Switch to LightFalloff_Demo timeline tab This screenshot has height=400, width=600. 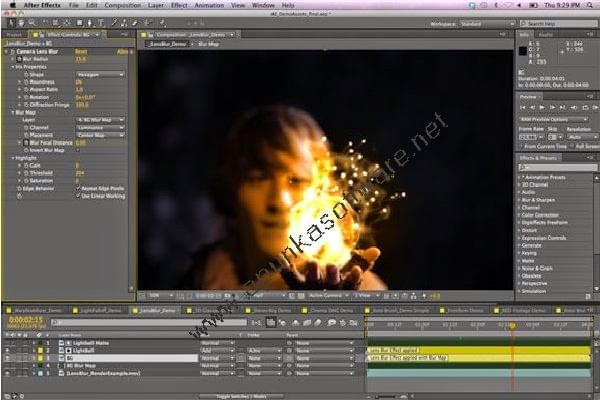(98, 310)
